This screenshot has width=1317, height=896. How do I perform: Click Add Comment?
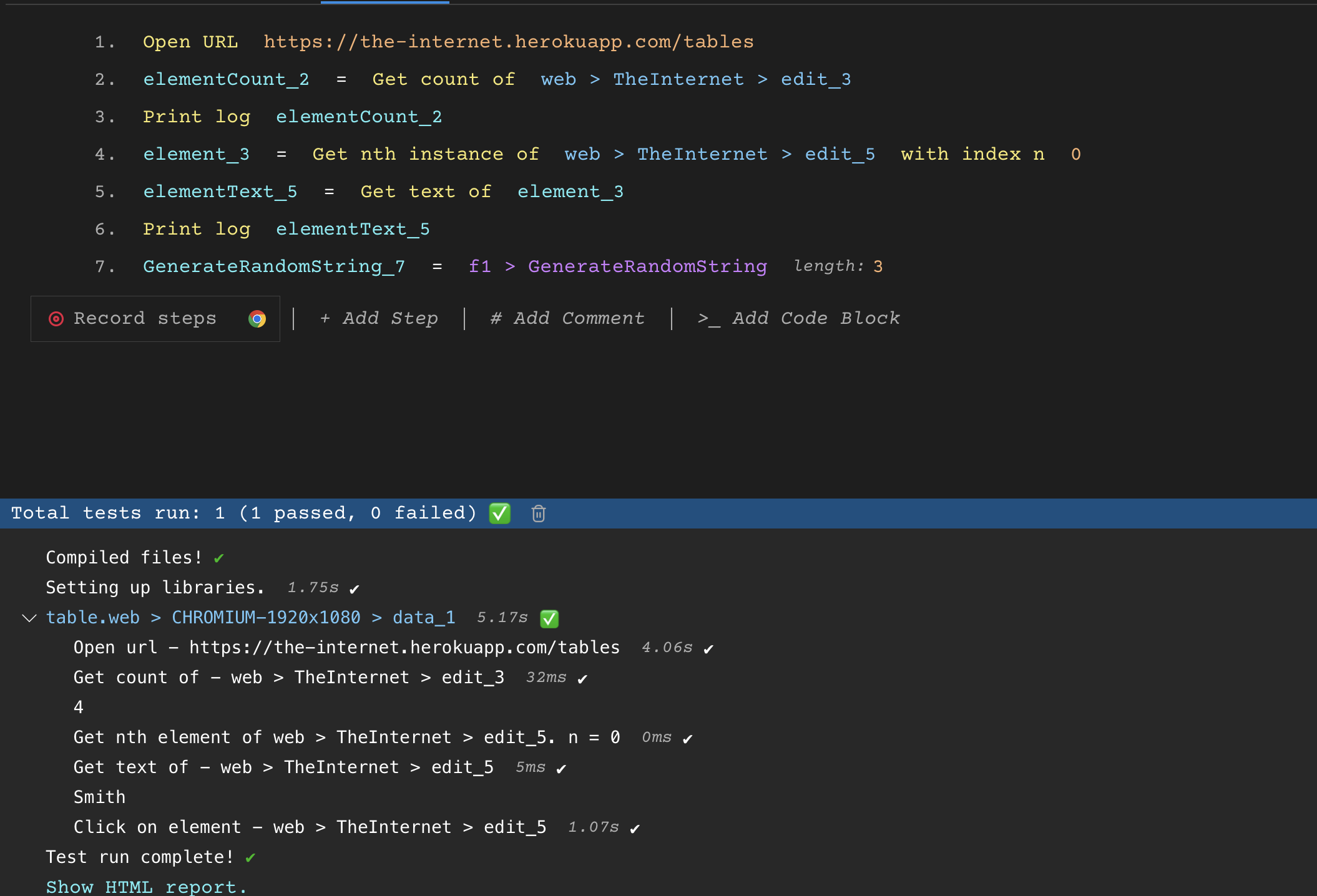567,319
